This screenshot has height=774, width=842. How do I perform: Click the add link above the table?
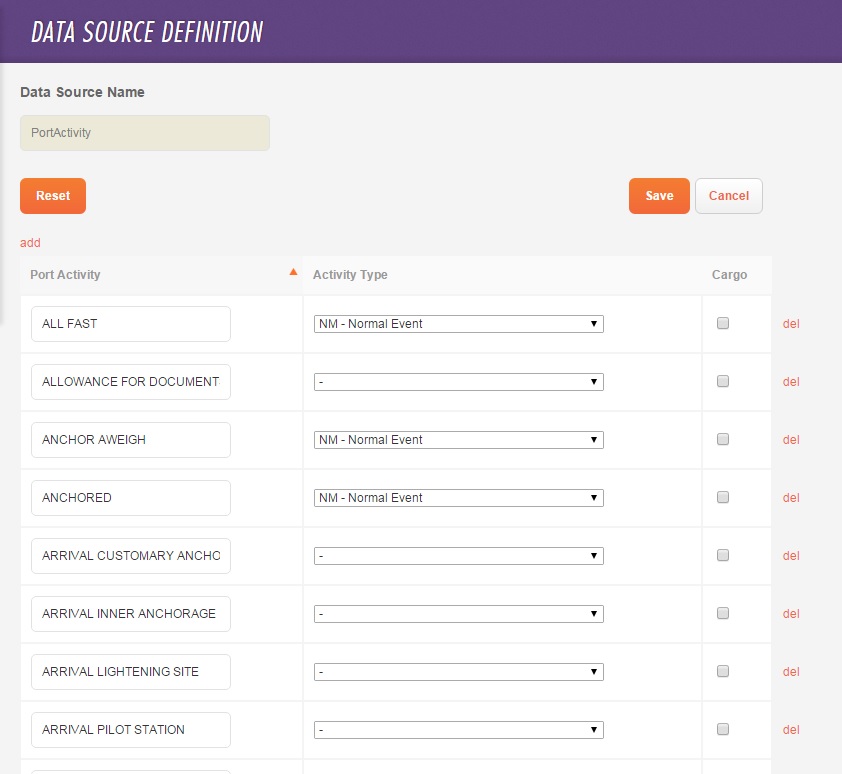click(30, 243)
